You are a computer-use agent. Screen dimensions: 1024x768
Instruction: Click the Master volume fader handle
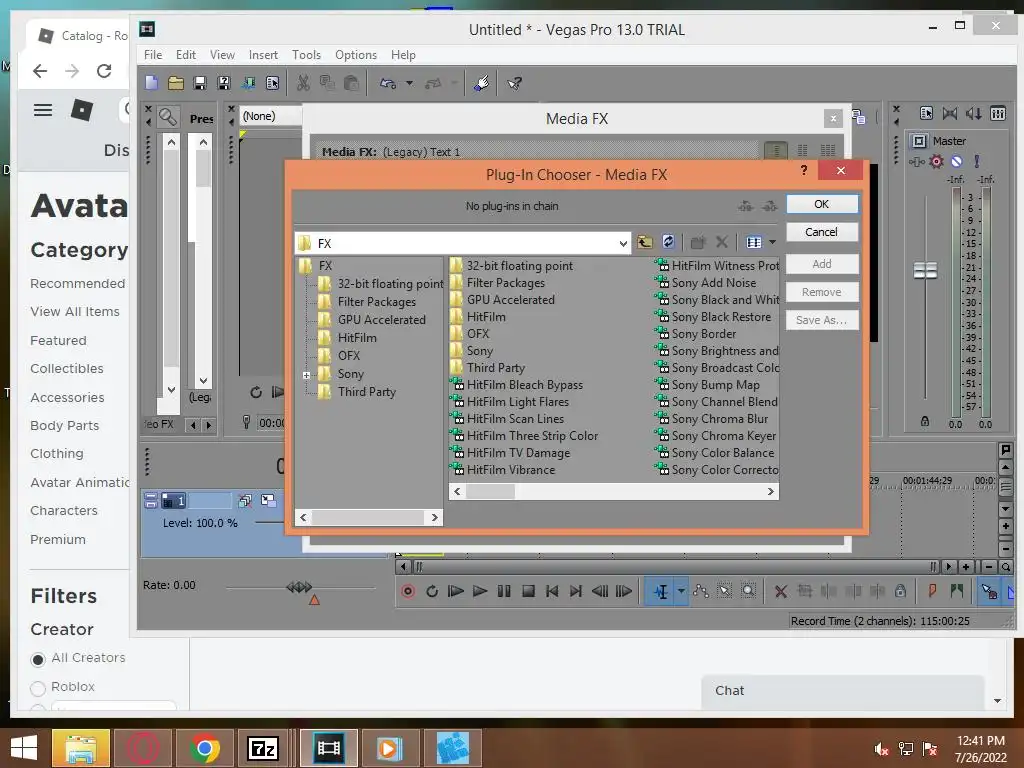coord(925,270)
